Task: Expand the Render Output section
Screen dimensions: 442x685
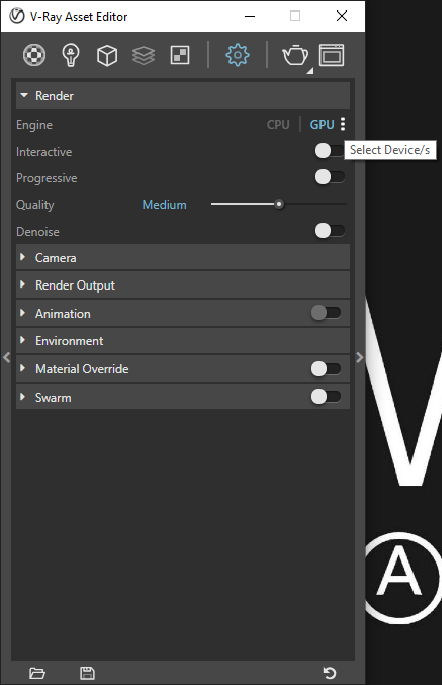Action: [x=183, y=285]
